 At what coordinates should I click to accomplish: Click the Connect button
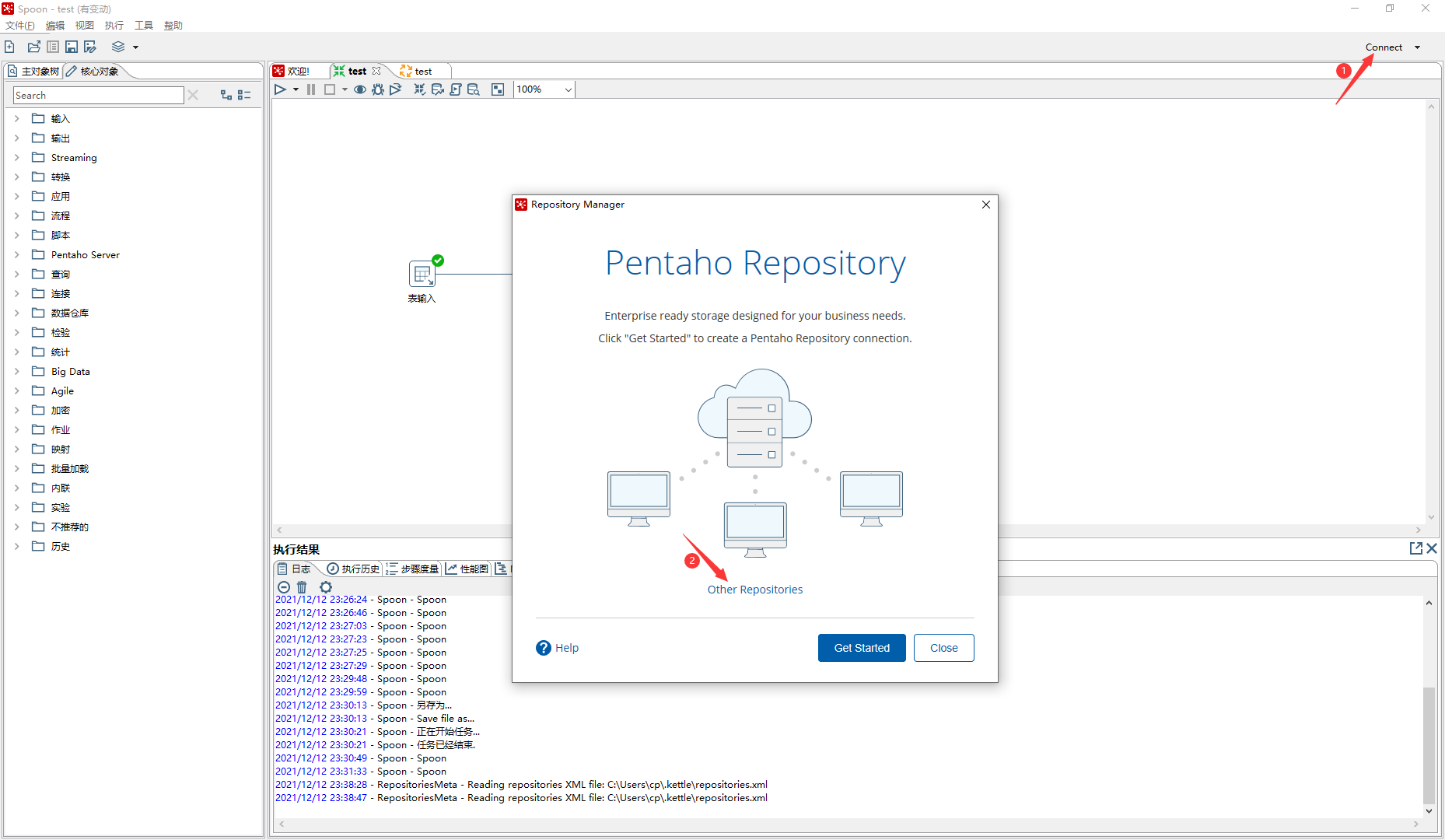[1384, 47]
